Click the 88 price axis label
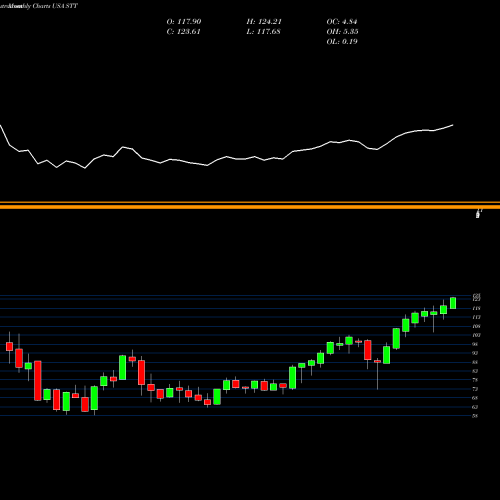The width and height of the screenshot is (500, 500). click(x=475, y=362)
